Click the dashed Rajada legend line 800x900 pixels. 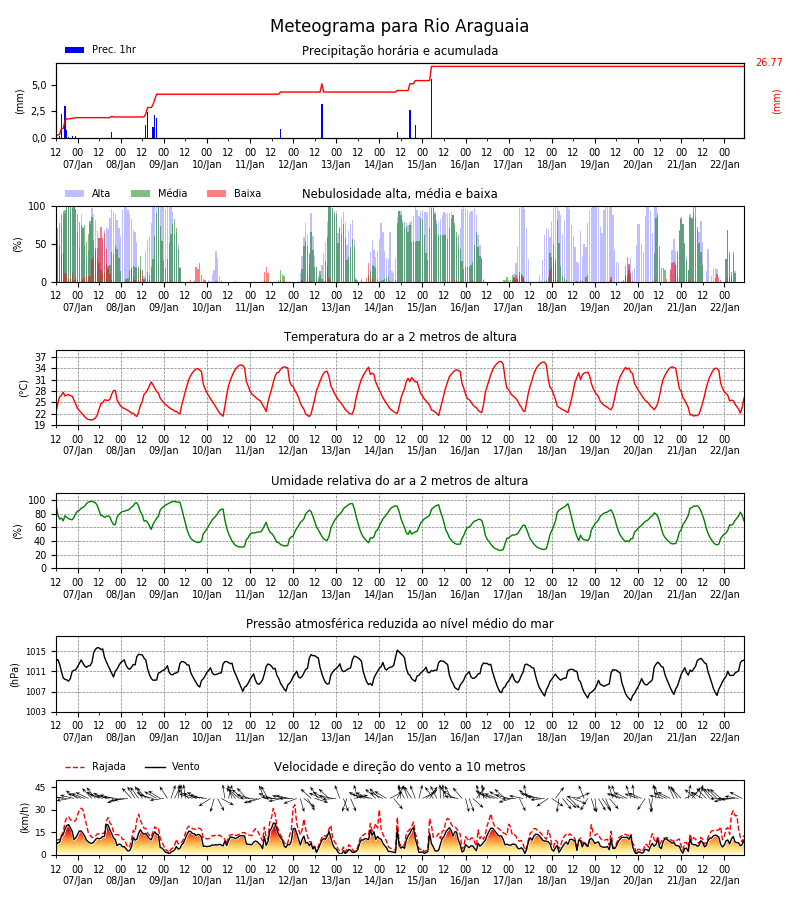[x=75, y=767]
